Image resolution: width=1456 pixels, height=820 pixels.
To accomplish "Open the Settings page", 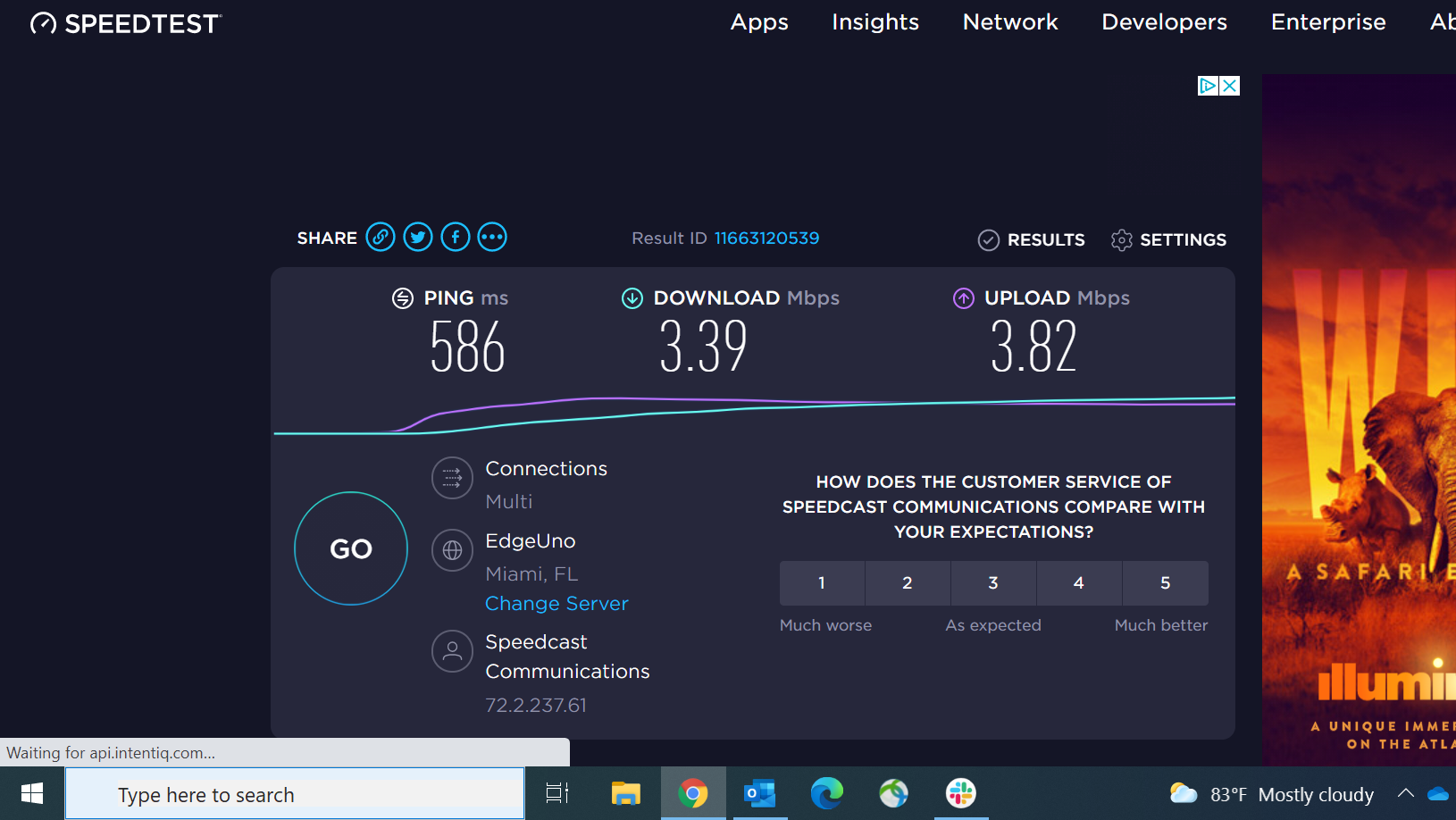I will click(x=1168, y=239).
